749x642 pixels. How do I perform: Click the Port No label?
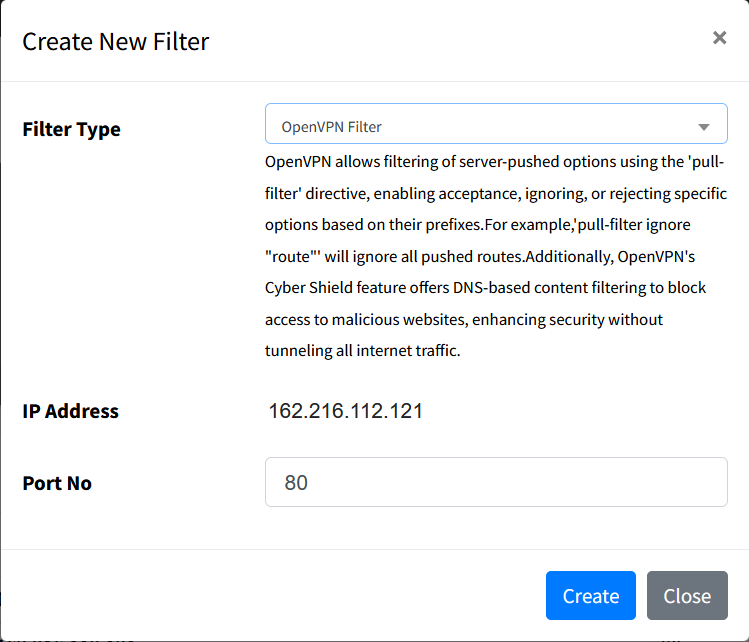pyautogui.click(x=57, y=483)
